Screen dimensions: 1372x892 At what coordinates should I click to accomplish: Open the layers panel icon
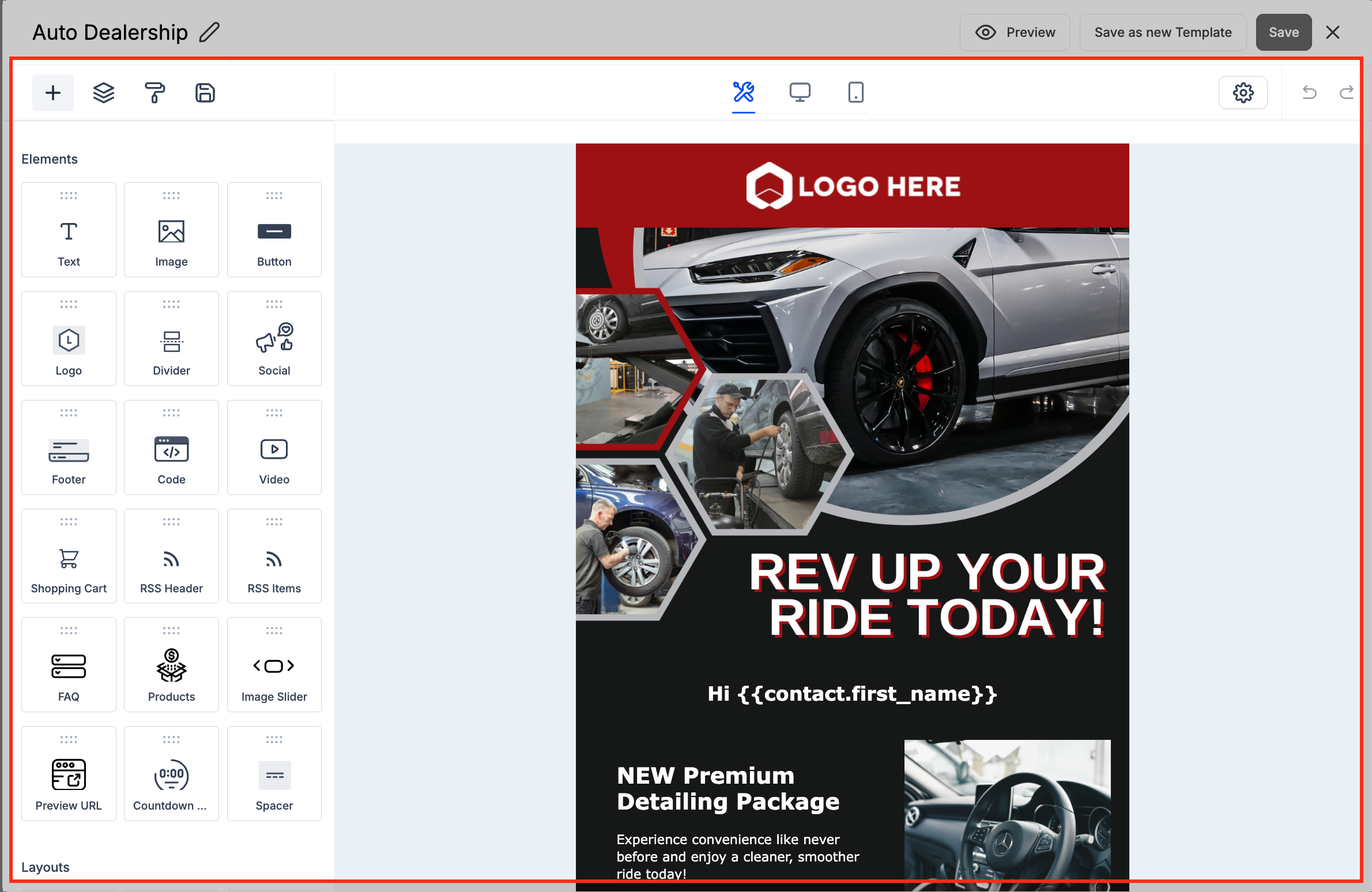click(104, 92)
